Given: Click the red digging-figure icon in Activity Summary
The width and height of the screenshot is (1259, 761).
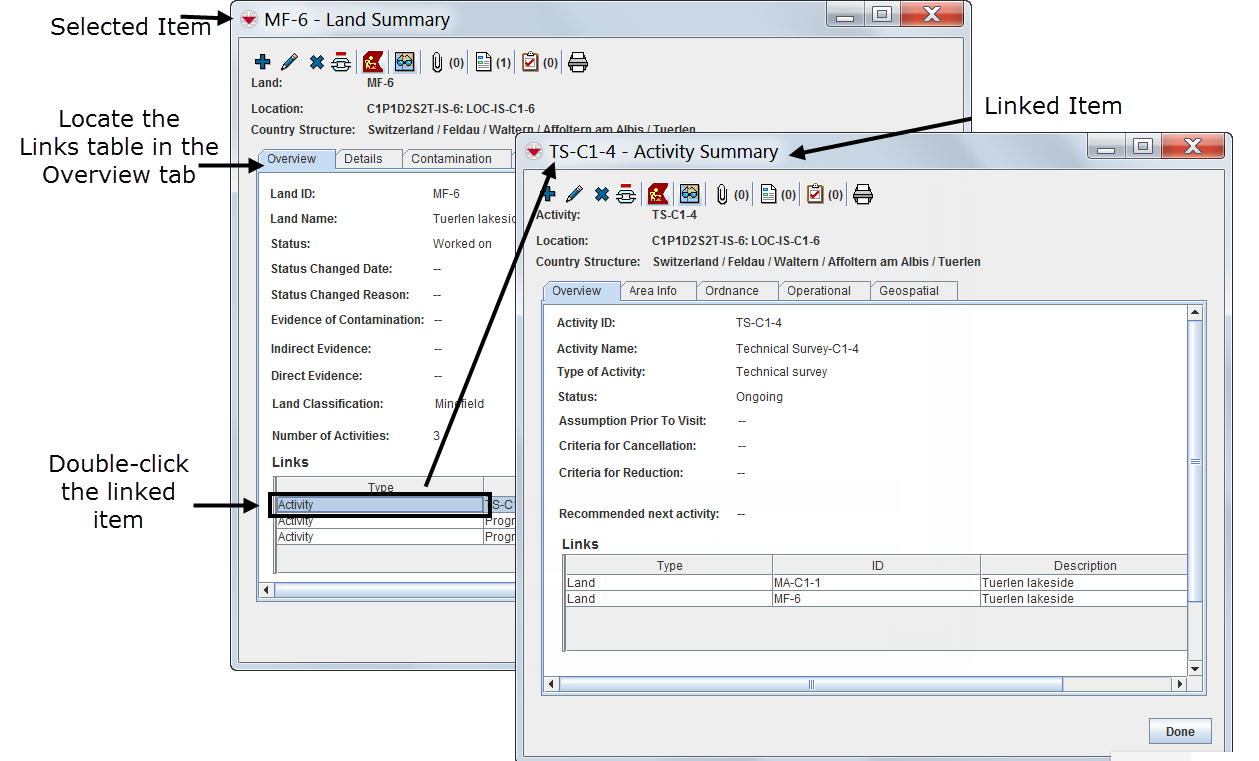Looking at the screenshot, I should coord(658,194).
